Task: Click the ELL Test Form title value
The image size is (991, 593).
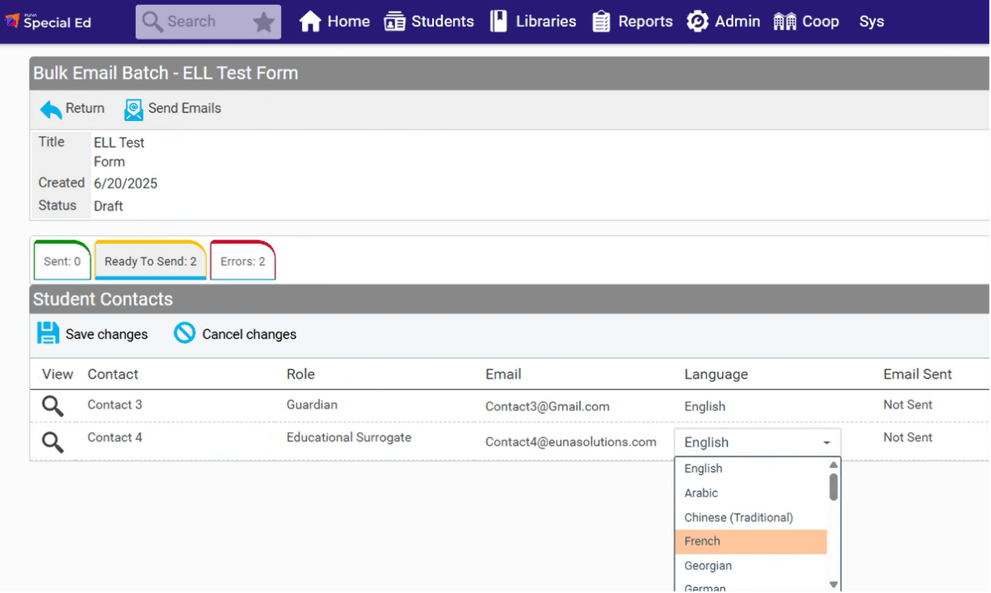Action: click(119, 152)
